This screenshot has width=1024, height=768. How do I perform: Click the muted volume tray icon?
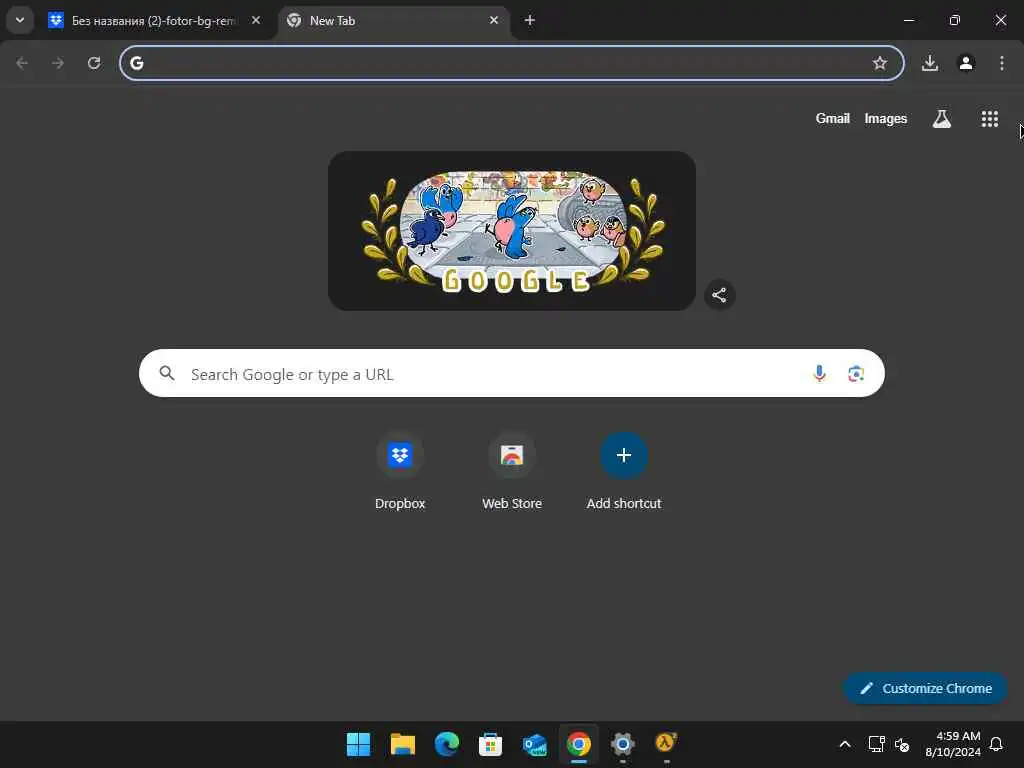(902, 744)
